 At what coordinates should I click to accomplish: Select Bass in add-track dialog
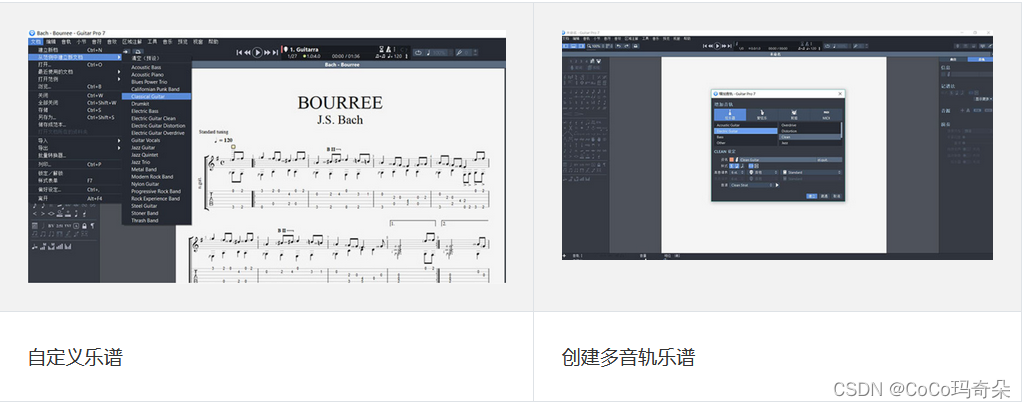tap(746, 137)
